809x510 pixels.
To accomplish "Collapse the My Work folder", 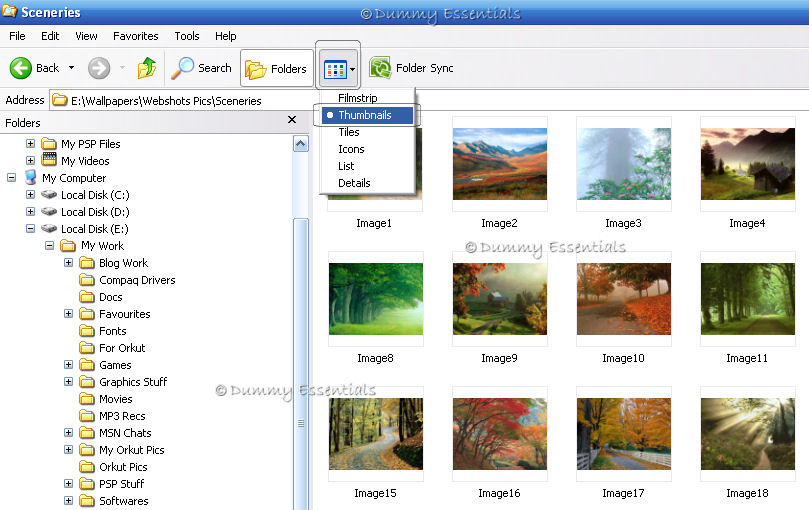I will coord(50,246).
